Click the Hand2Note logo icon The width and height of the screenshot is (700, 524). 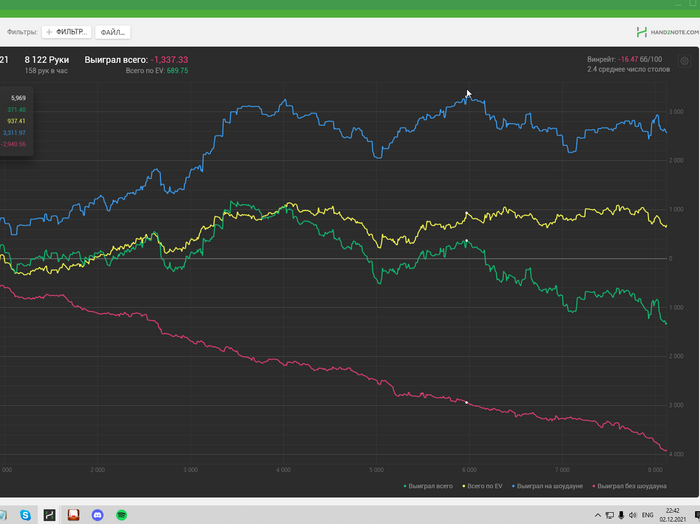click(x=642, y=32)
